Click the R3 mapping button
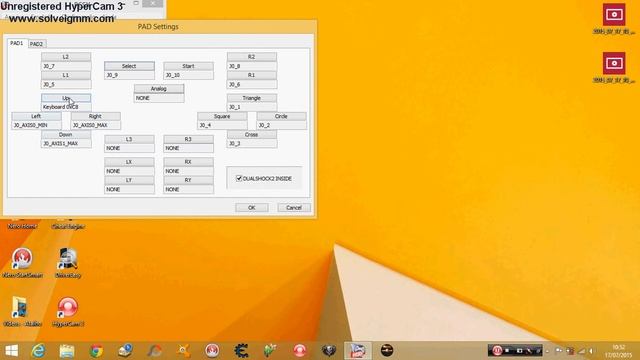Image resolution: width=640 pixels, height=360 pixels. click(188, 139)
